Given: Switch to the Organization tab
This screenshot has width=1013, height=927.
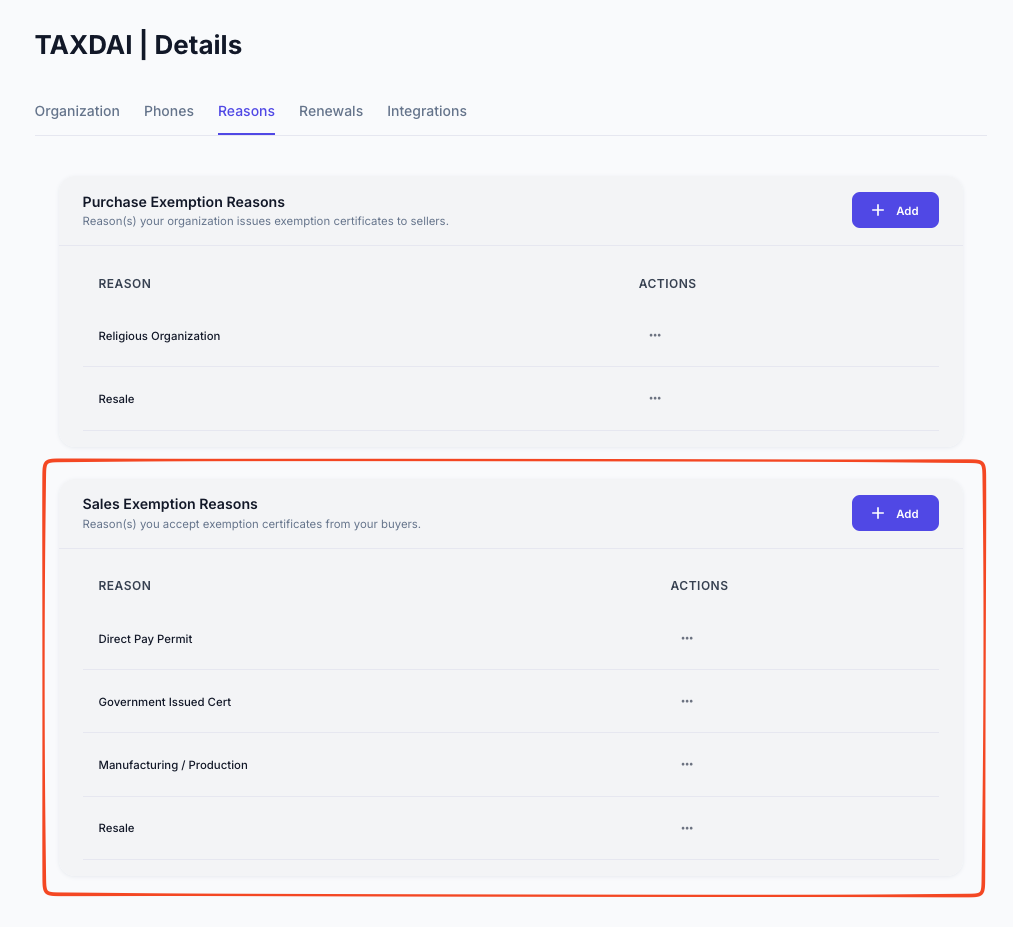Looking at the screenshot, I should coord(77,111).
